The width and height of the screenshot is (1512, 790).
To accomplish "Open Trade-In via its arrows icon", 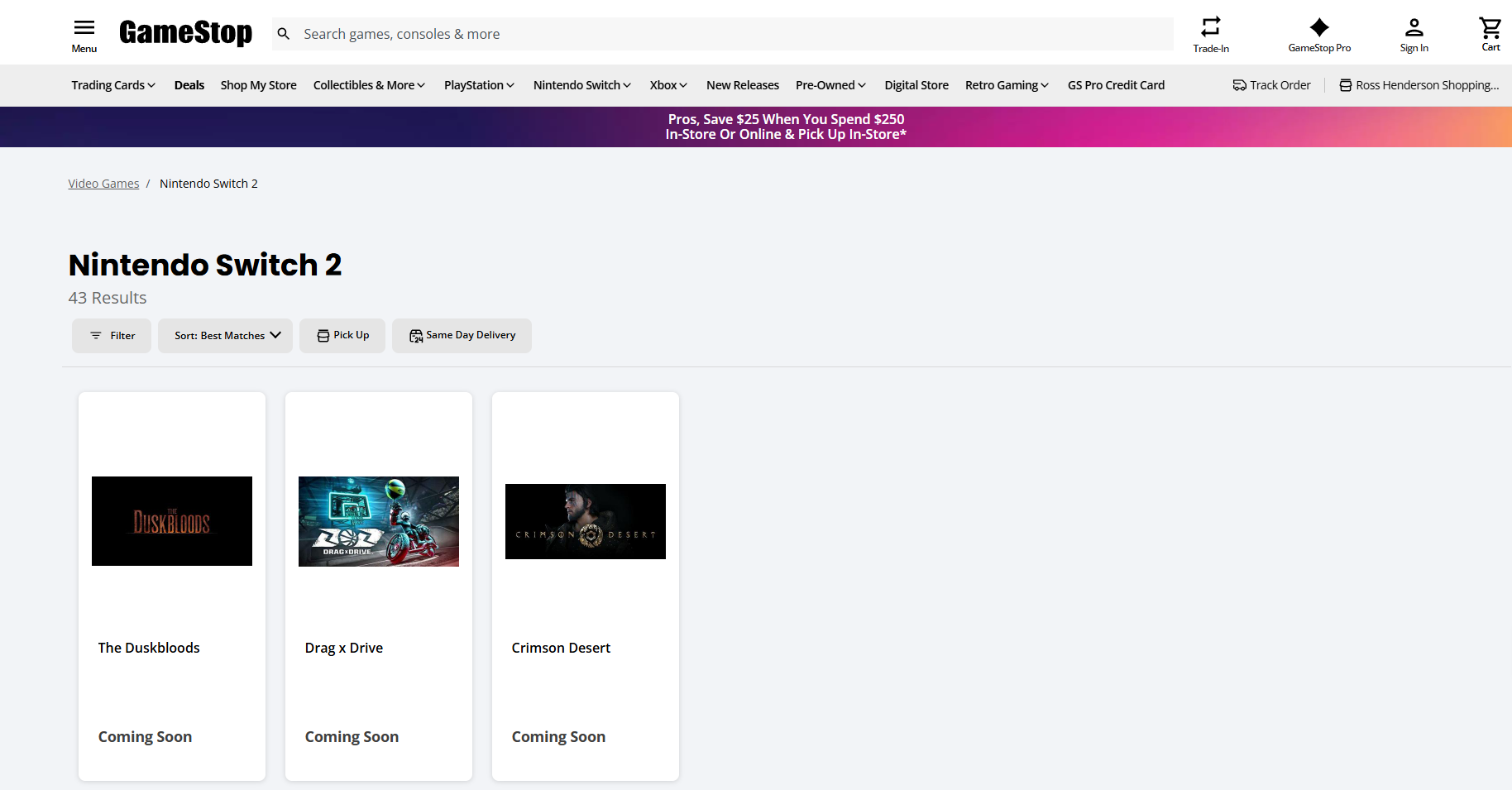I will pyautogui.click(x=1211, y=26).
